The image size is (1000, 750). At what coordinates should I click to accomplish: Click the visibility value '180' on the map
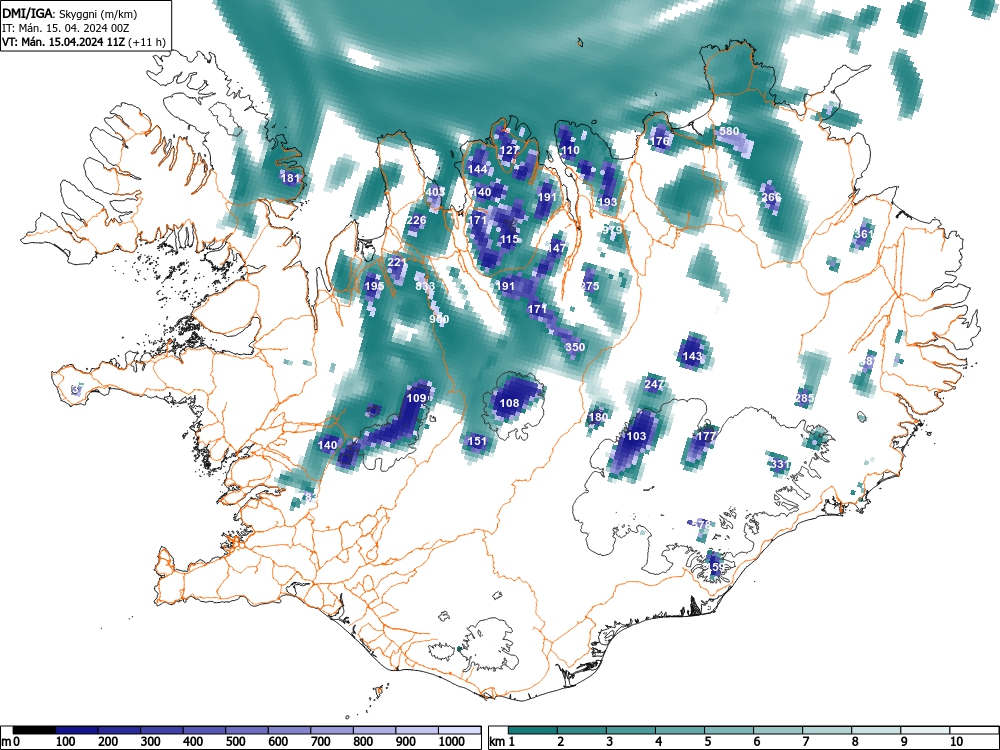[x=598, y=418]
